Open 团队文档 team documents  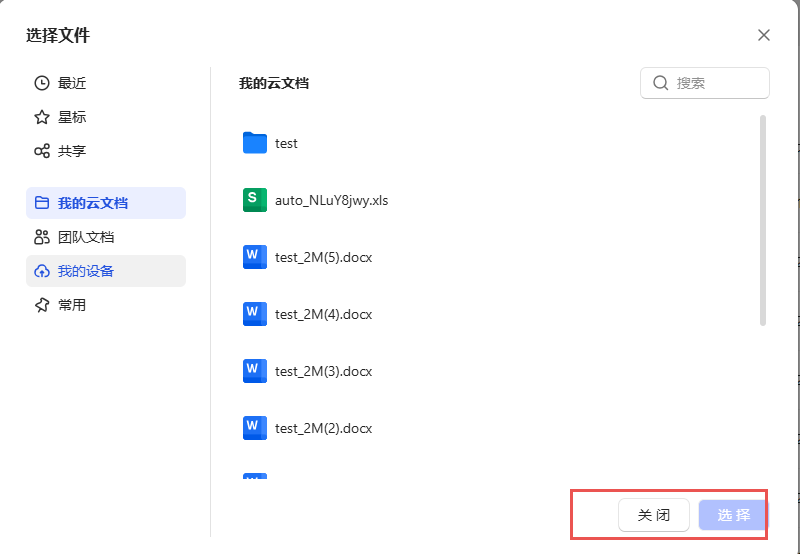(86, 237)
